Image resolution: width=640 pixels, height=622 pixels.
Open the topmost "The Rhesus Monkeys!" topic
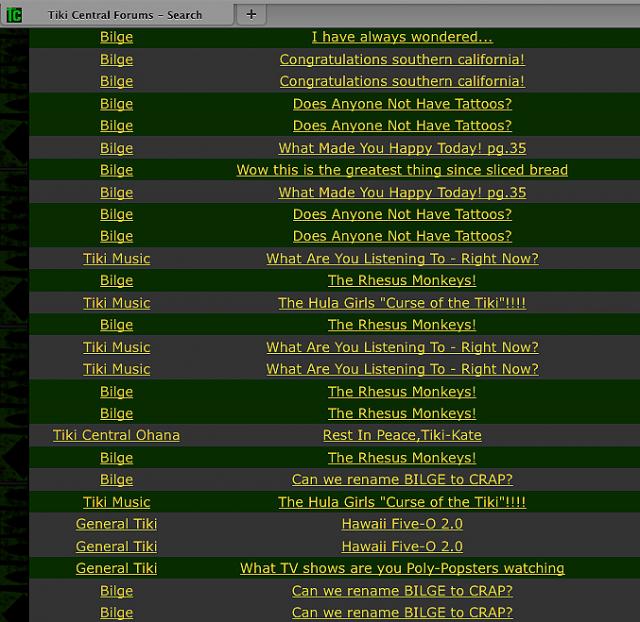pyautogui.click(x=402, y=280)
